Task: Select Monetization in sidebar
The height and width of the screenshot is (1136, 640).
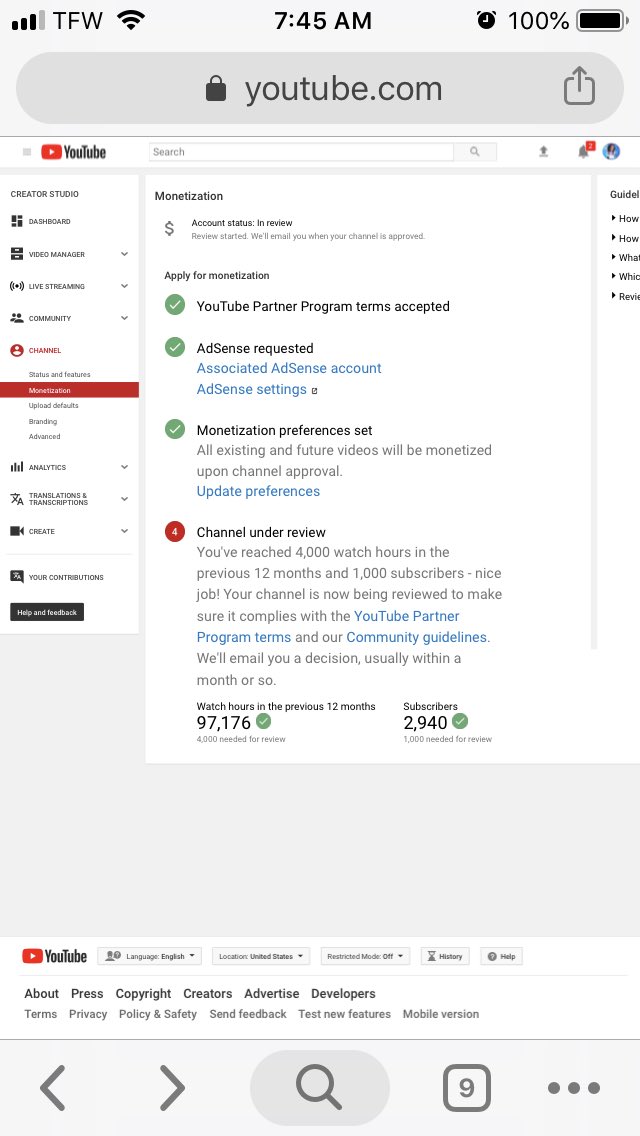Action: tap(70, 390)
